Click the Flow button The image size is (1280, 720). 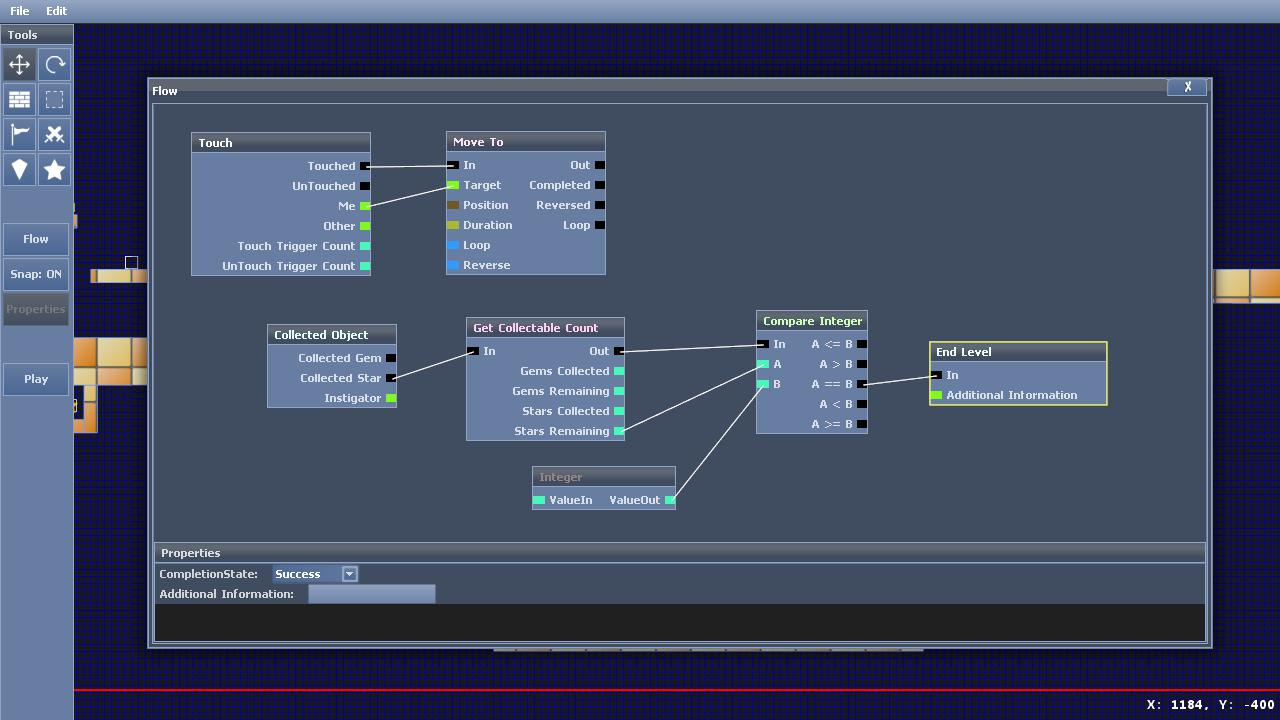click(x=36, y=239)
